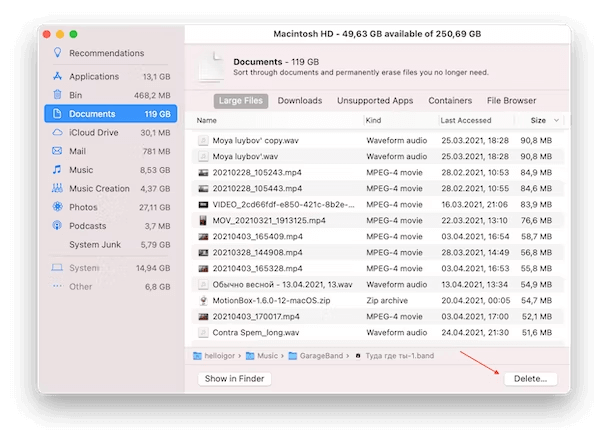Viewport: 608px width, 443px height.
Task: Click the 16.03.2021, 21:06 date cell
Action: [x=475, y=204]
